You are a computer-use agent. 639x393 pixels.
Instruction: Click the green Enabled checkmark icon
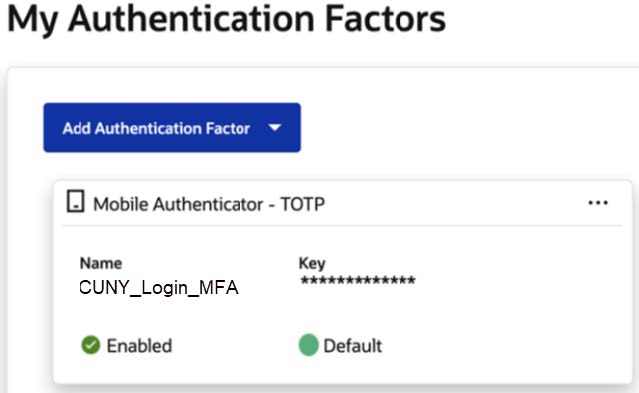90,345
